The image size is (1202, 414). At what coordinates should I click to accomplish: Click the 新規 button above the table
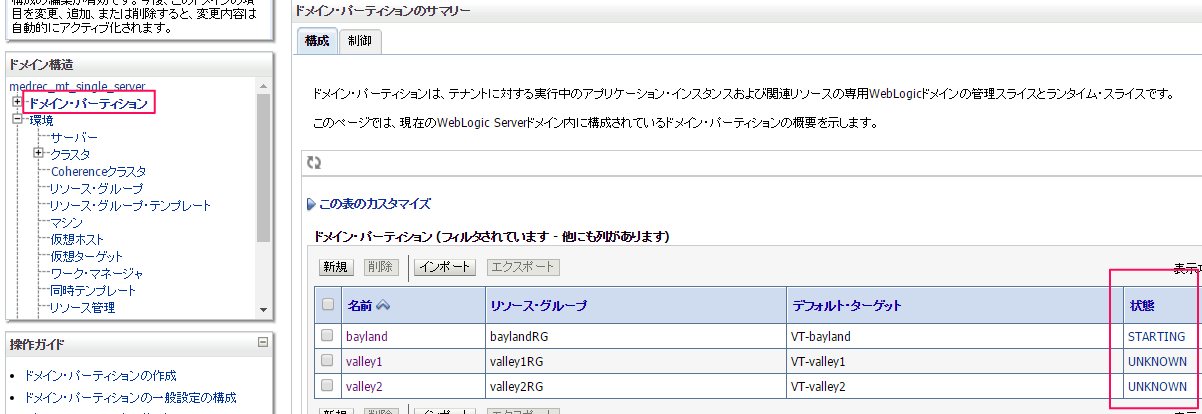click(335, 267)
